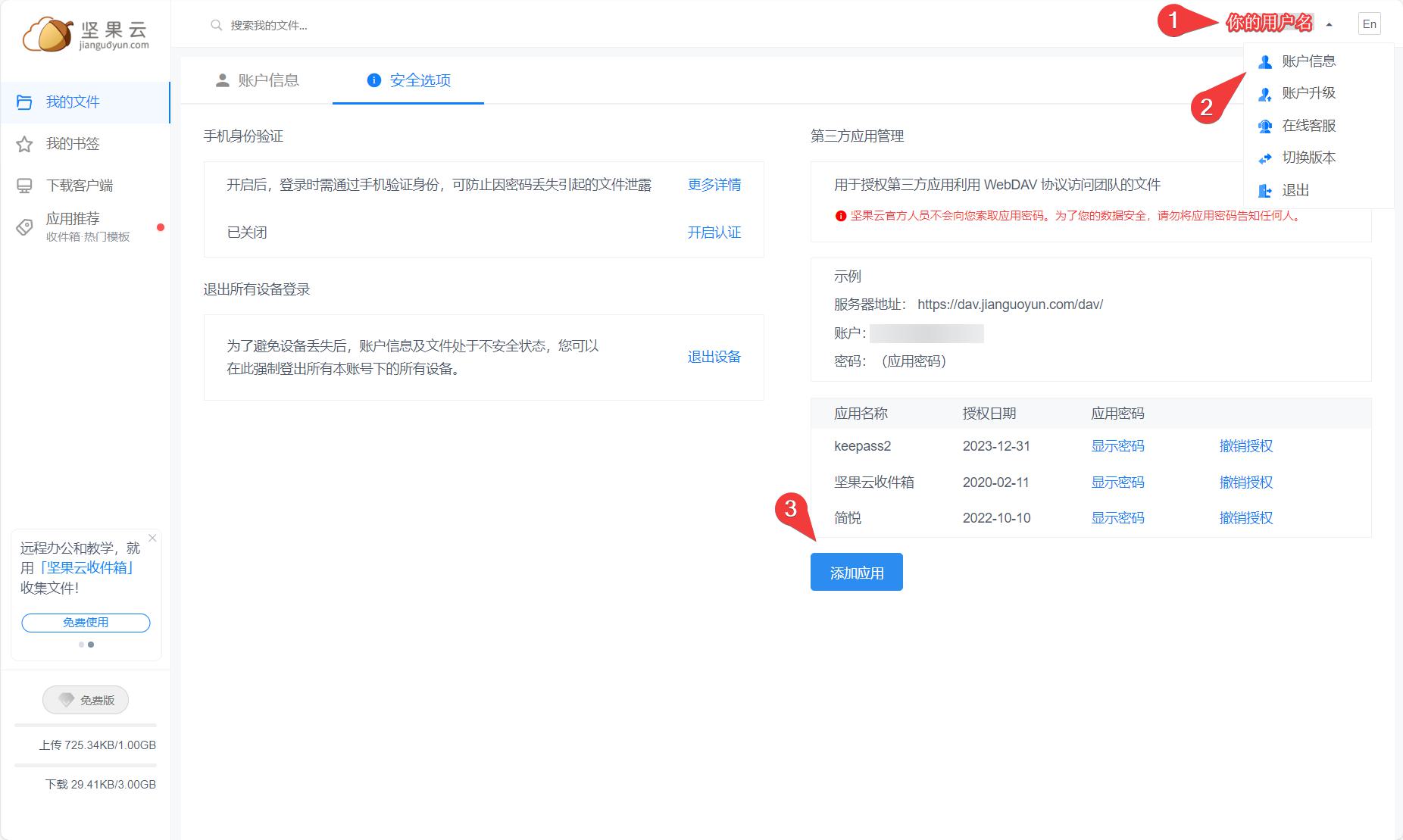The image size is (1403, 840).
Task: Click 退出 to log out
Action: [1298, 190]
